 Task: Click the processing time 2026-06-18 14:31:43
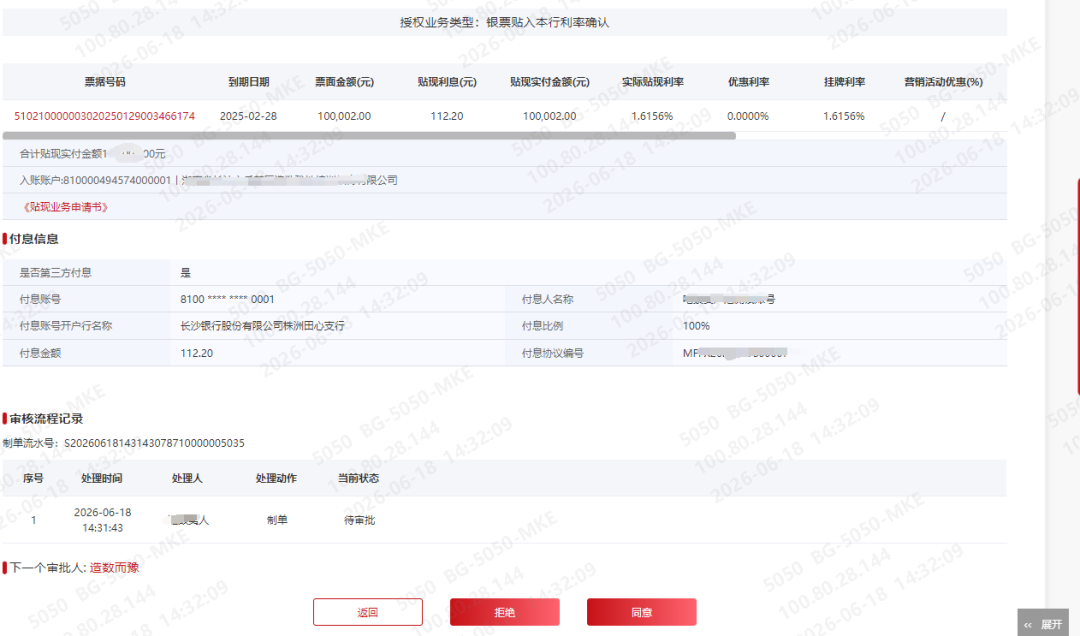coord(103,520)
